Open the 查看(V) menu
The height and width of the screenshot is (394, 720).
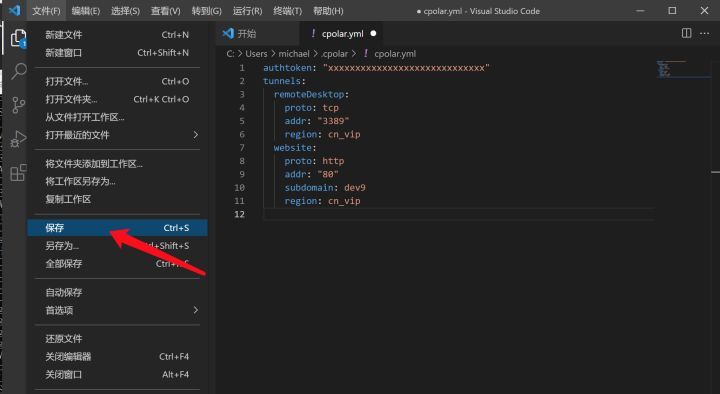(x=166, y=11)
